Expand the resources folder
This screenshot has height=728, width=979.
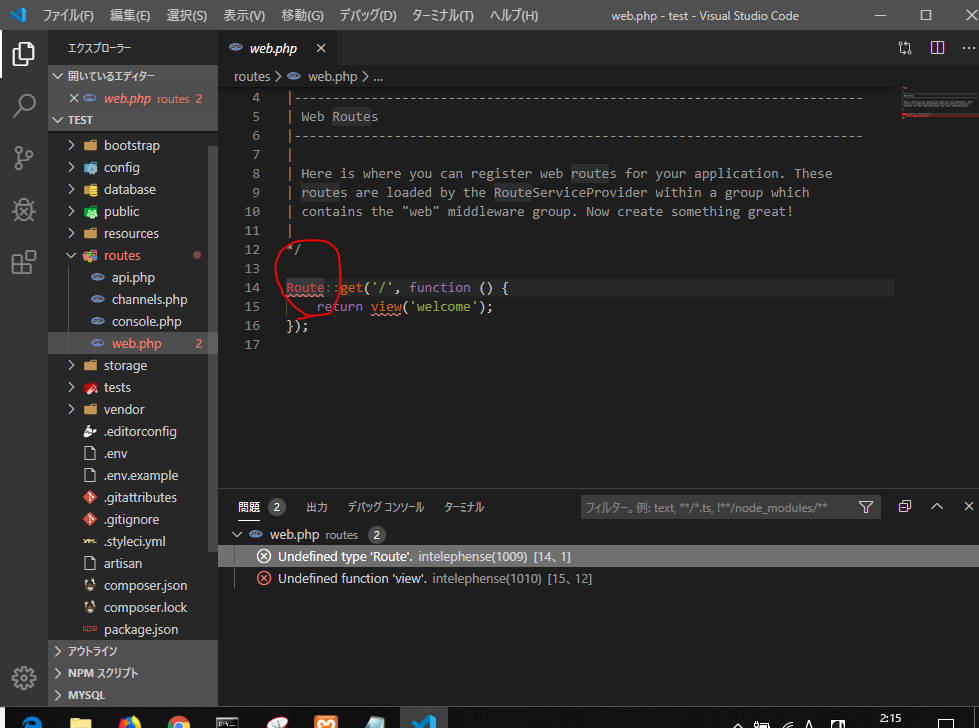pos(71,233)
